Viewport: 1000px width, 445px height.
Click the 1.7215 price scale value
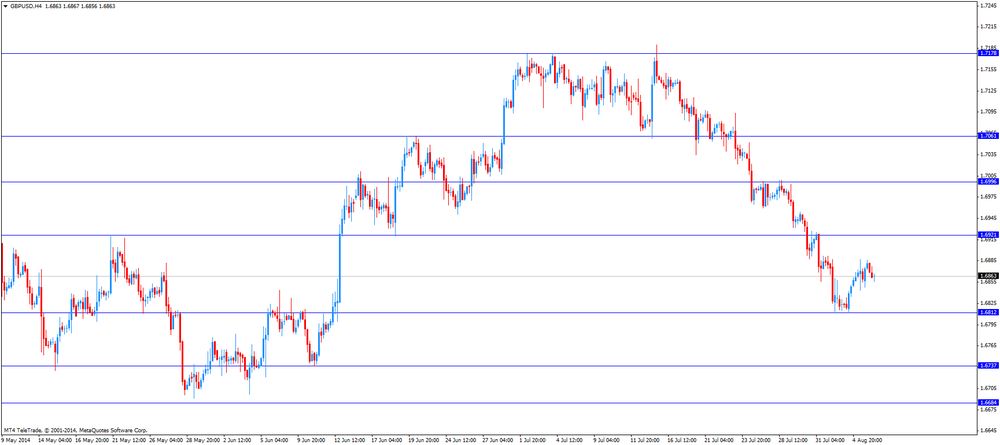[x=988, y=27]
